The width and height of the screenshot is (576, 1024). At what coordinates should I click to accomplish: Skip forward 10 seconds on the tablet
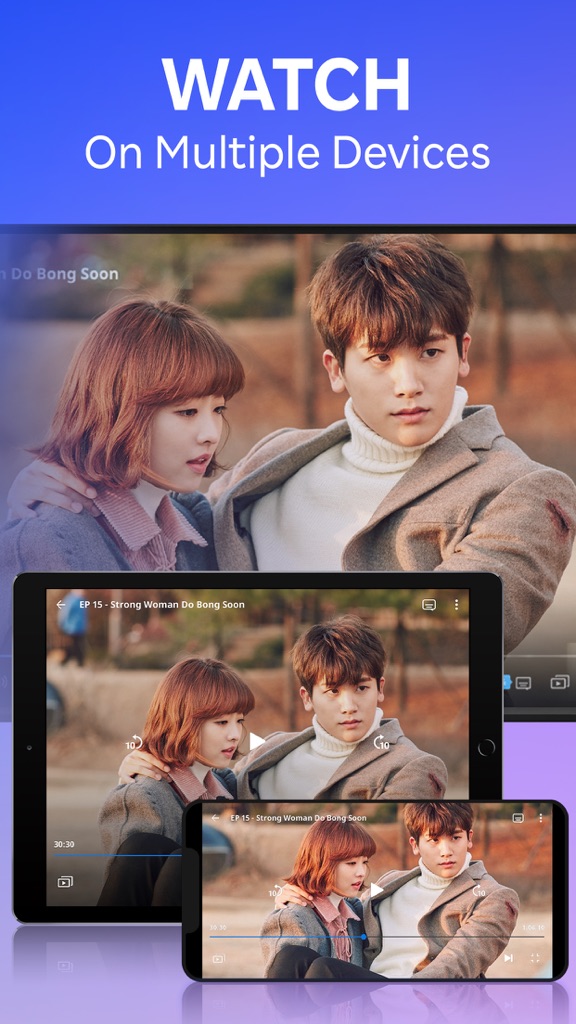[x=381, y=742]
